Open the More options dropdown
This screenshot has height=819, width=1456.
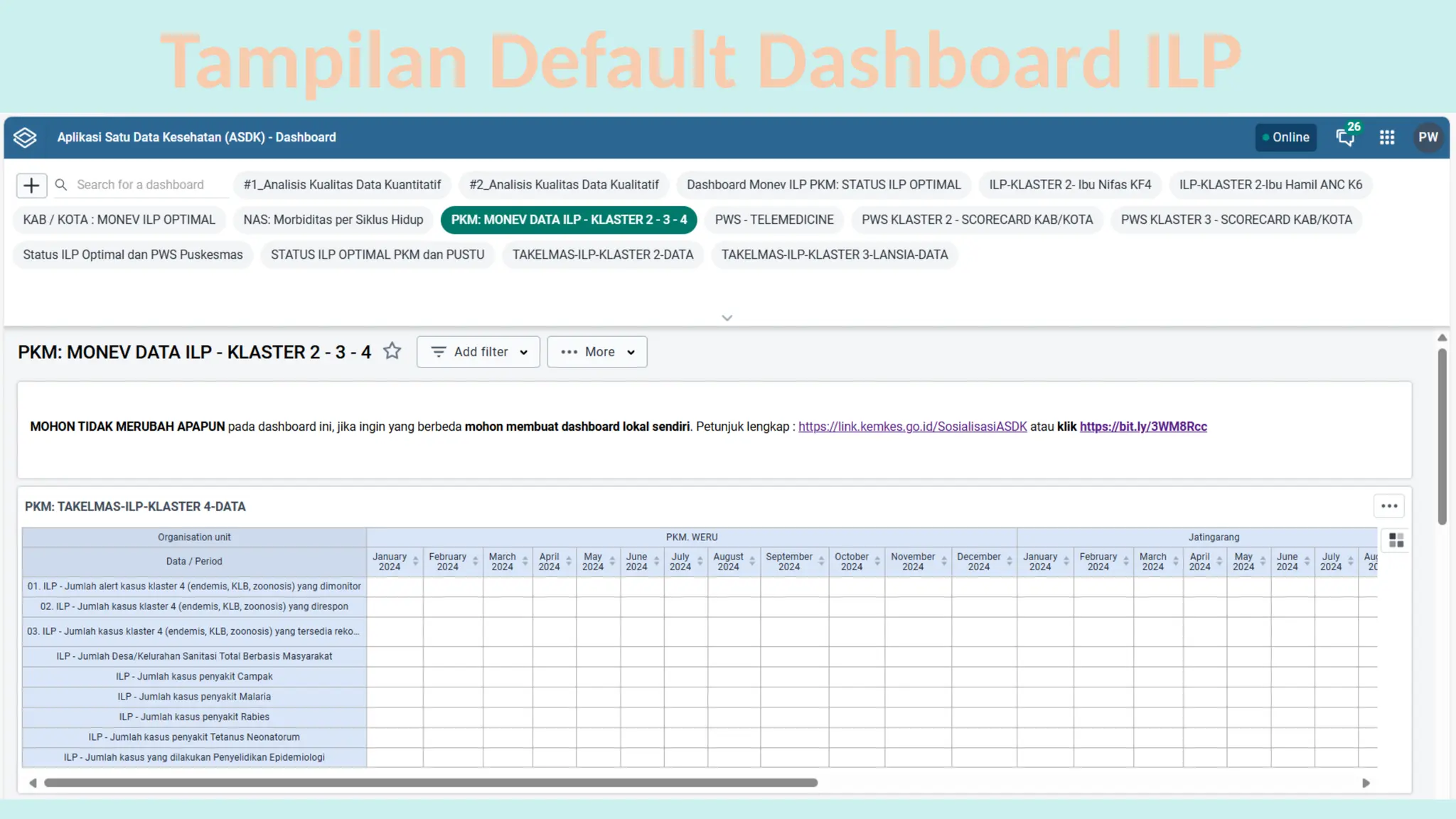[597, 352]
